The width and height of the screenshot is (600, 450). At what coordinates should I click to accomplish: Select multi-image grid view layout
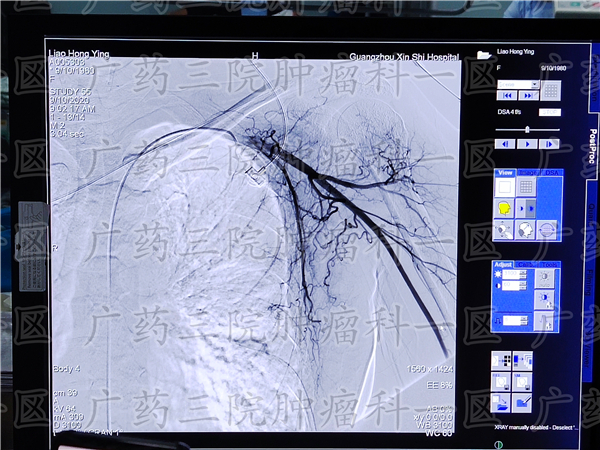525,187
